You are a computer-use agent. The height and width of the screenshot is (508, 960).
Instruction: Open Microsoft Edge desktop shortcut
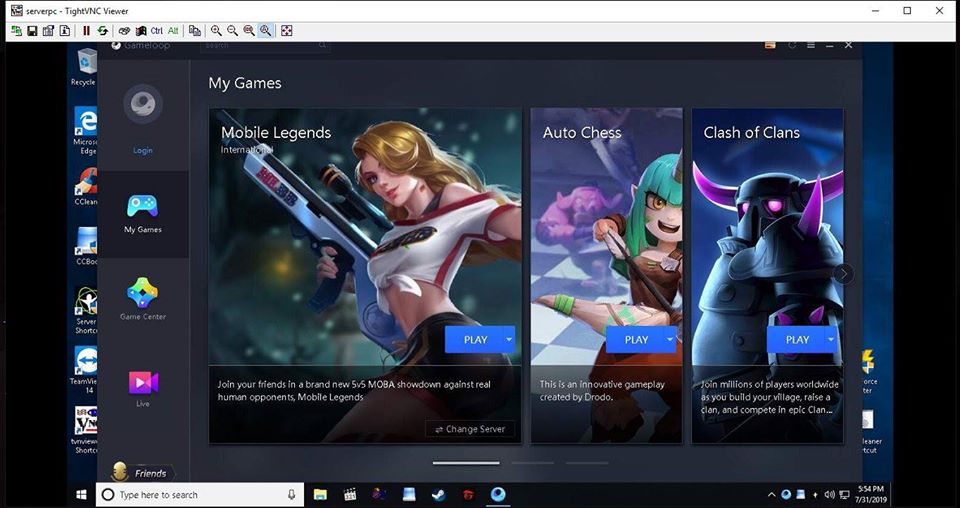[86, 130]
